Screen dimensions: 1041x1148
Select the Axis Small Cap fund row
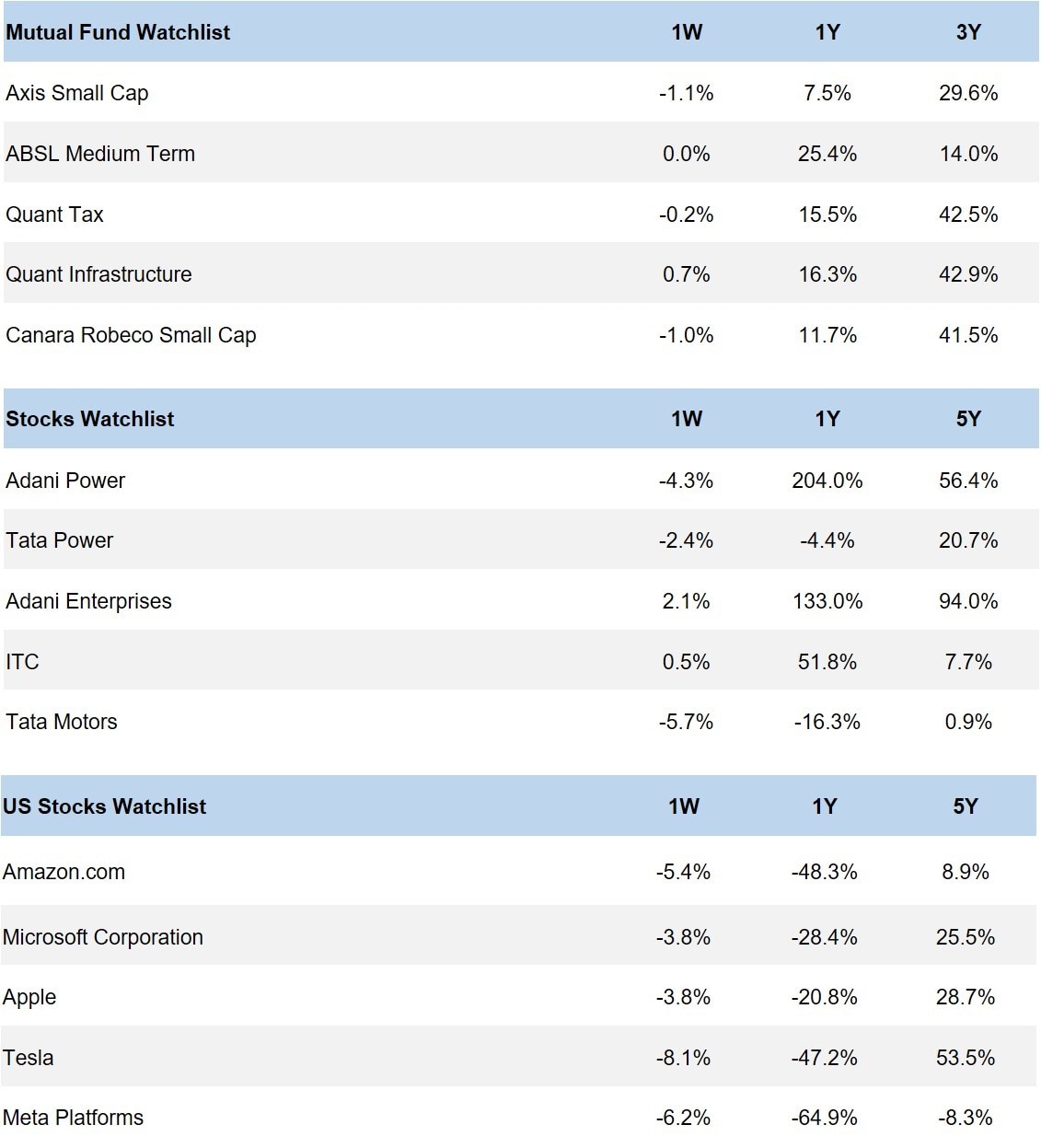pyautogui.click(x=77, y=93)
